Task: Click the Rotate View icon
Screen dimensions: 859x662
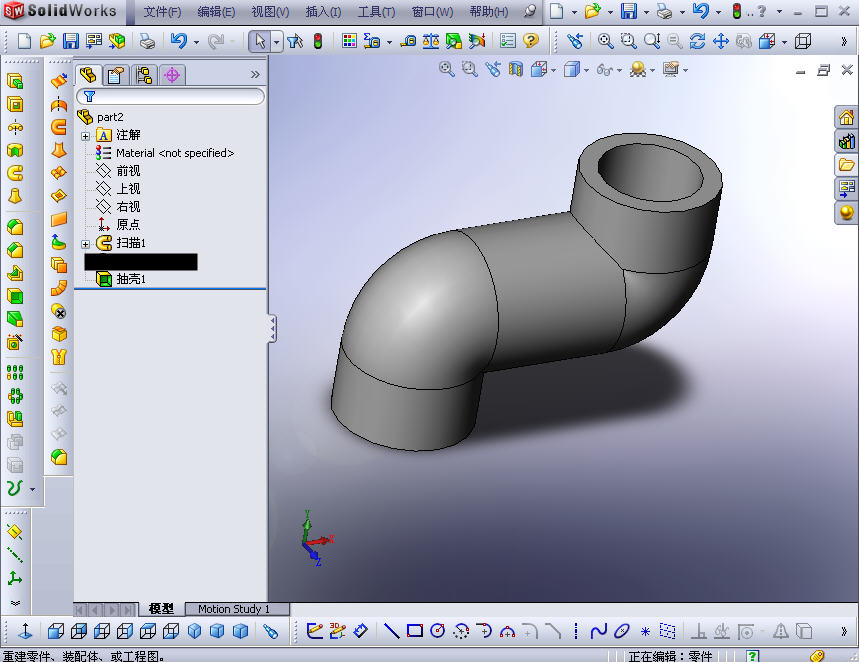Action: pos(697,41)
